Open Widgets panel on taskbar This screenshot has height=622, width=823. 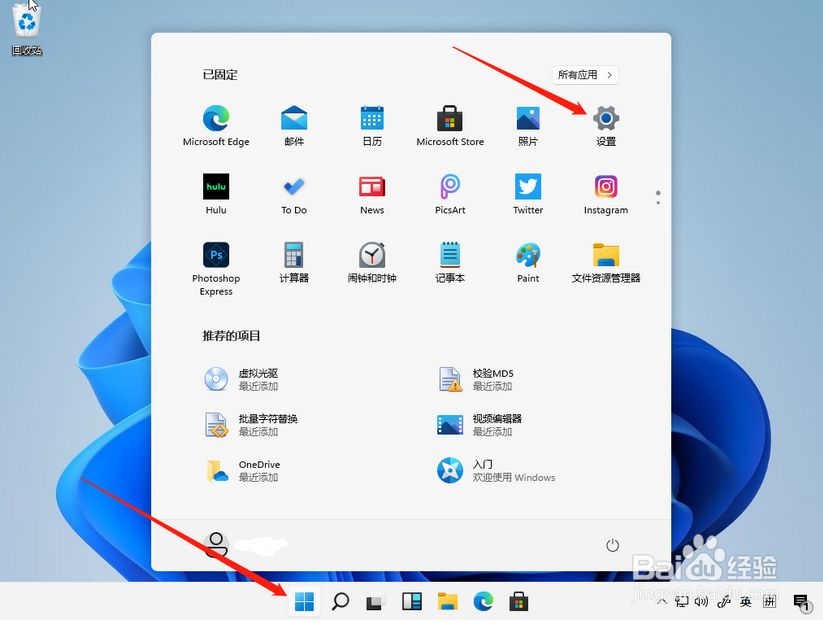pos(412,602)
